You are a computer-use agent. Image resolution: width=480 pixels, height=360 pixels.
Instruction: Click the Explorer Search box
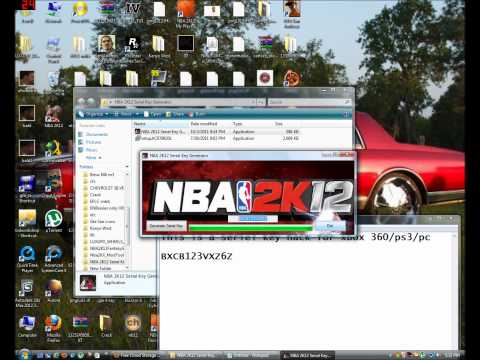point(309,102)
